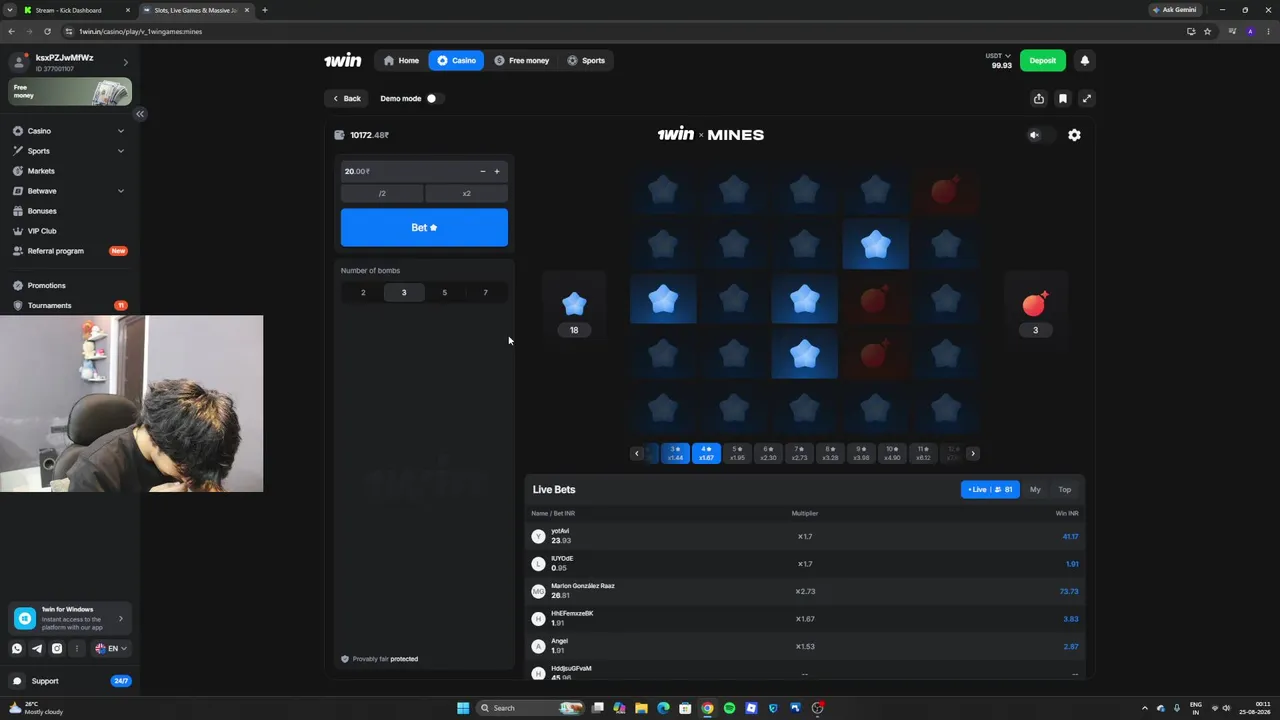Open the USDT currency dropdown
1280x720 pixels.
tap(999, 56)
